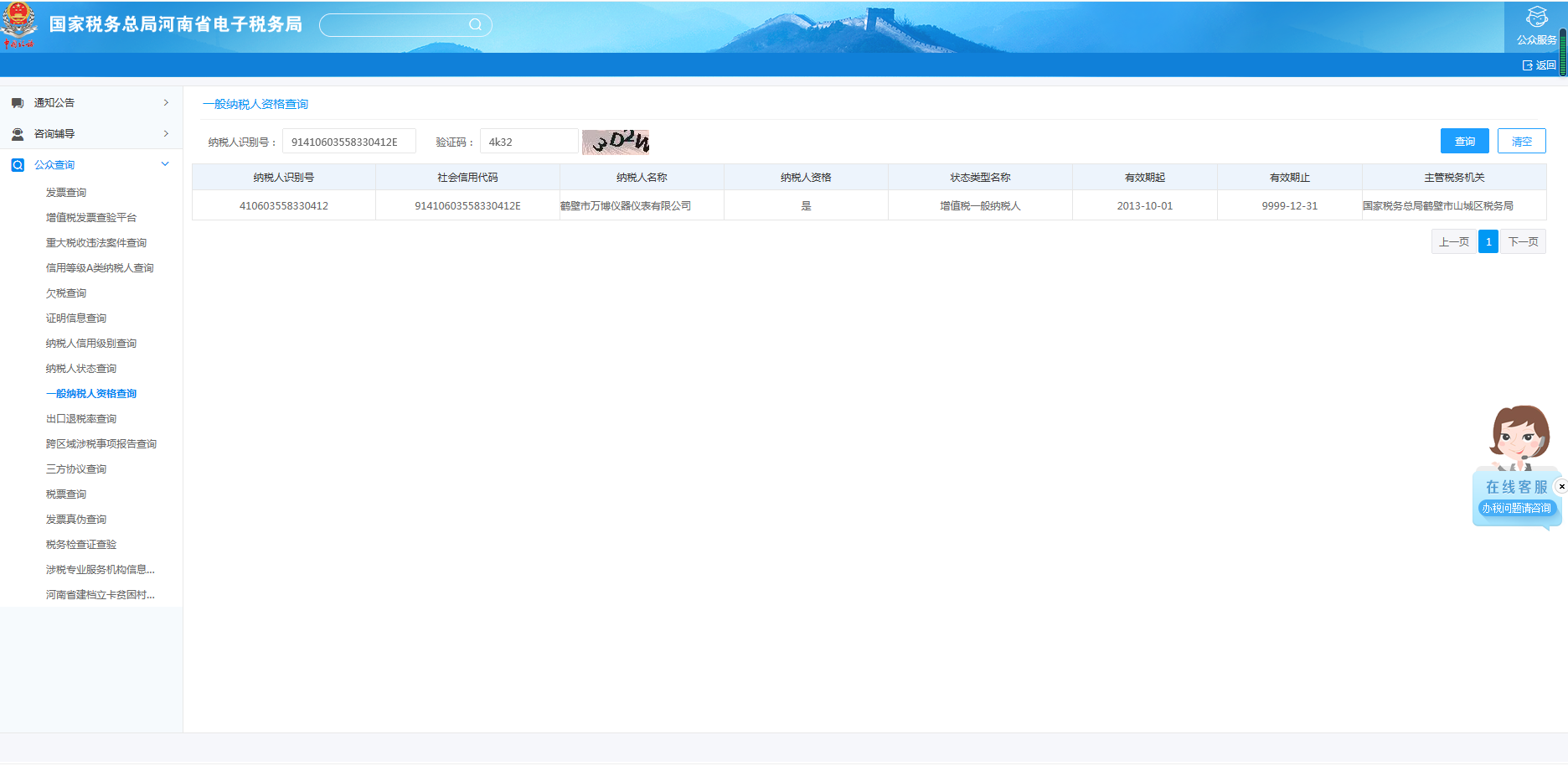Dismiss the 在线客服 popup with the × button
1568x766 pixels.
(x=1562, y=486)
